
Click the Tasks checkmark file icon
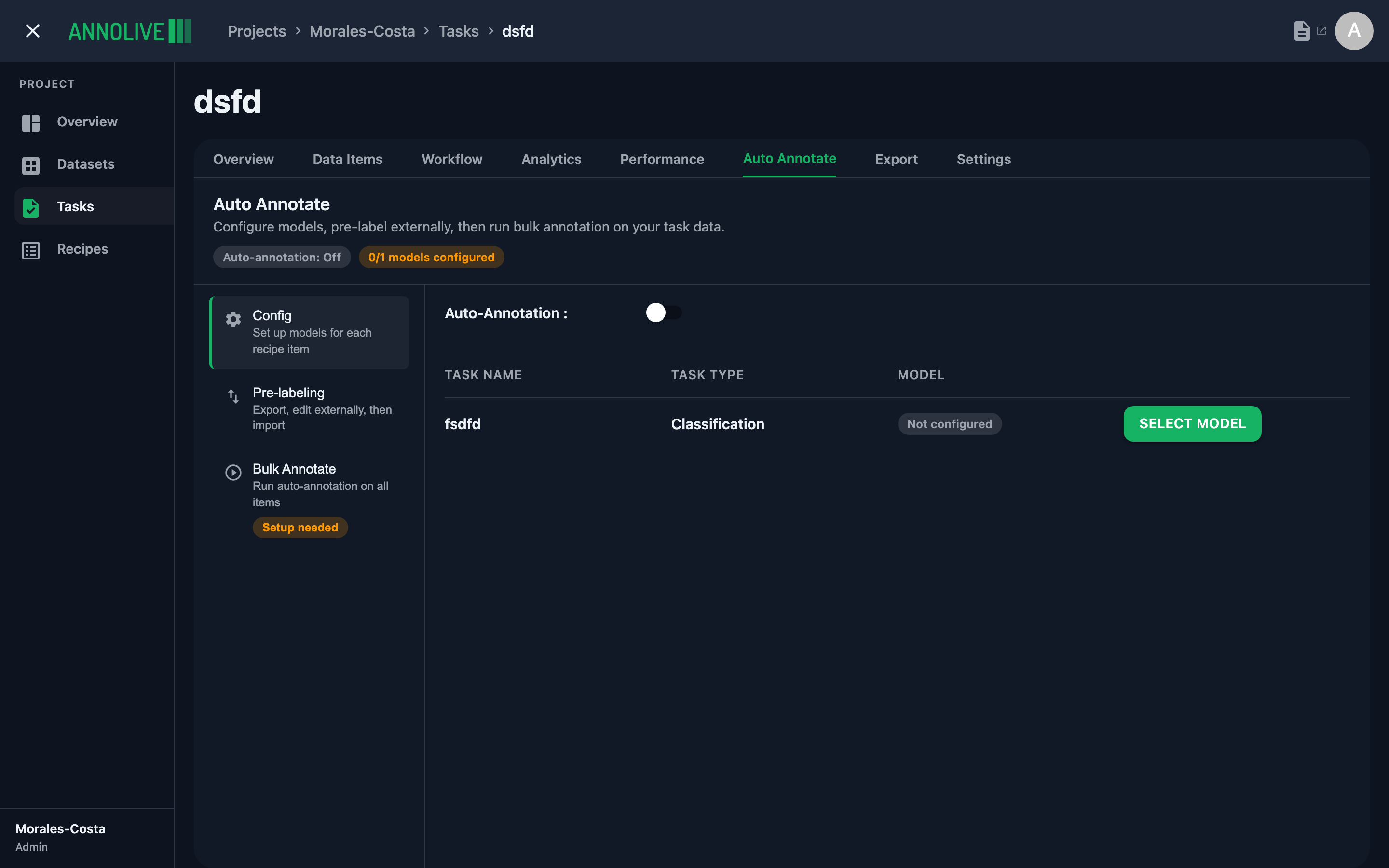click(x=31, y=207)
